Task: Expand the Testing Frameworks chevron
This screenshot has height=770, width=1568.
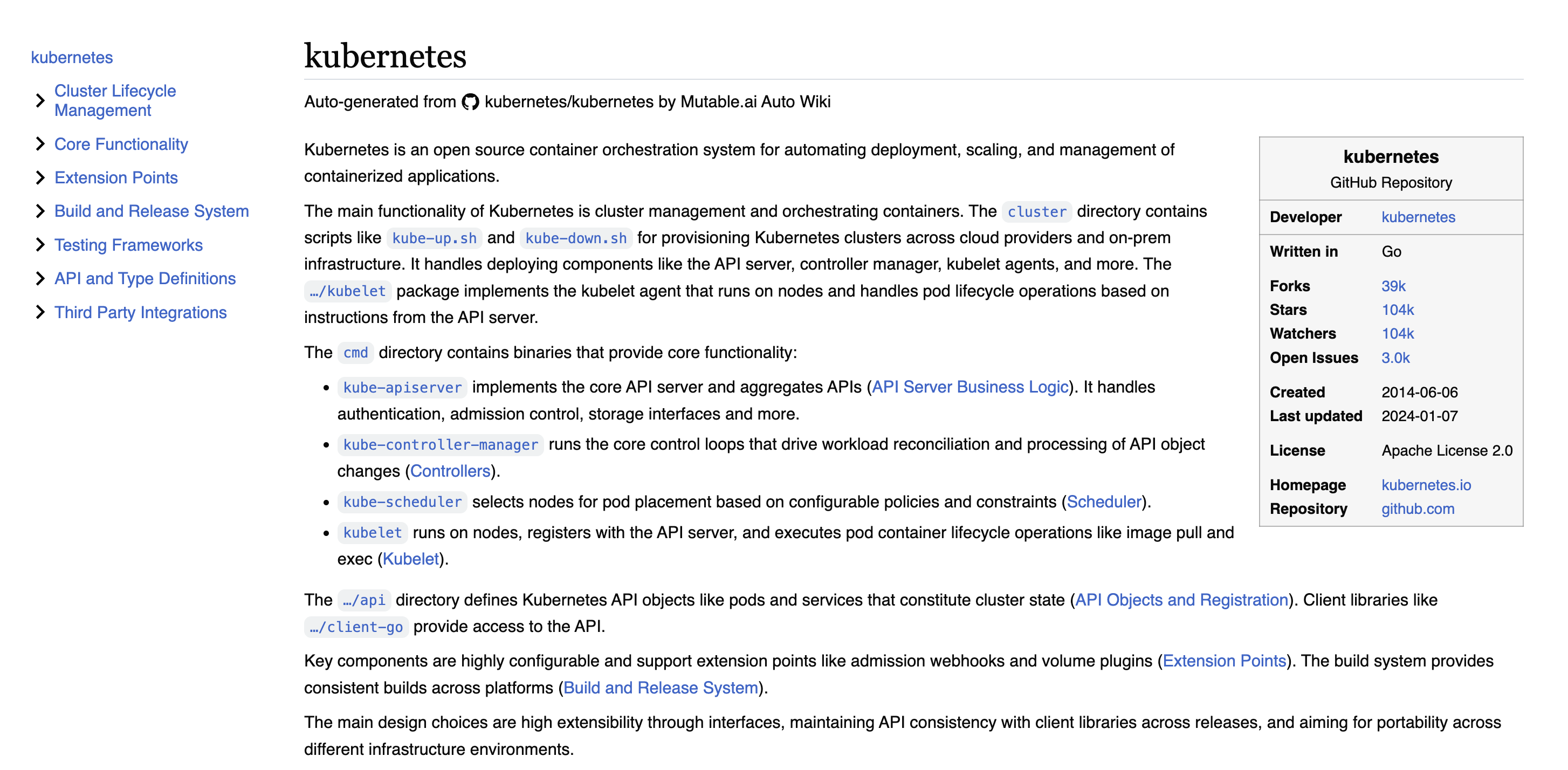Action: click(x=40, y=245)
